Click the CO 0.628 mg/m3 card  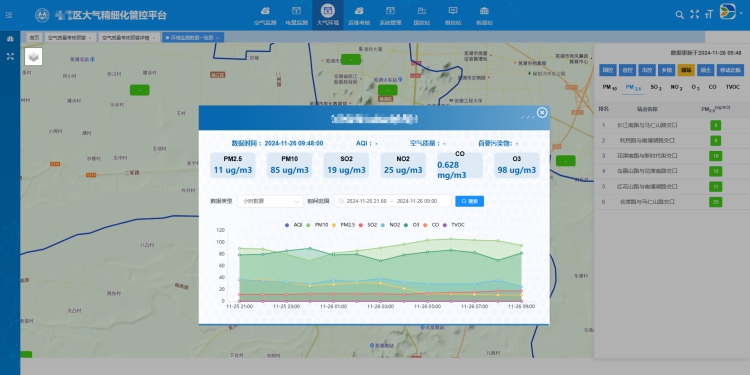point(460,165)
